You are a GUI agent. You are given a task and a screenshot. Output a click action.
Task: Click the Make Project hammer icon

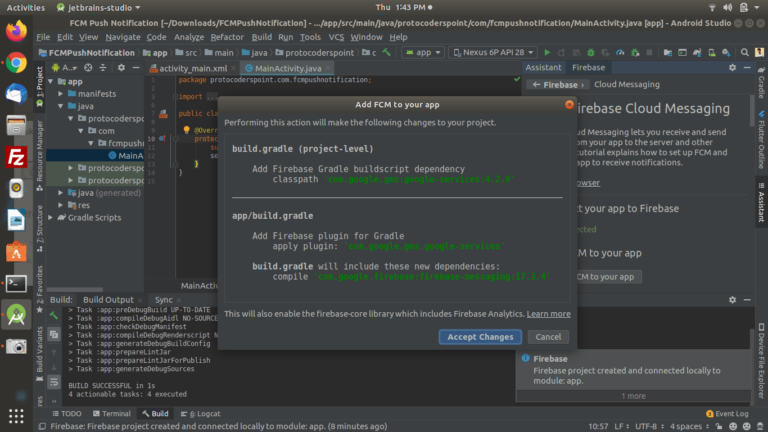pos(387,52)
